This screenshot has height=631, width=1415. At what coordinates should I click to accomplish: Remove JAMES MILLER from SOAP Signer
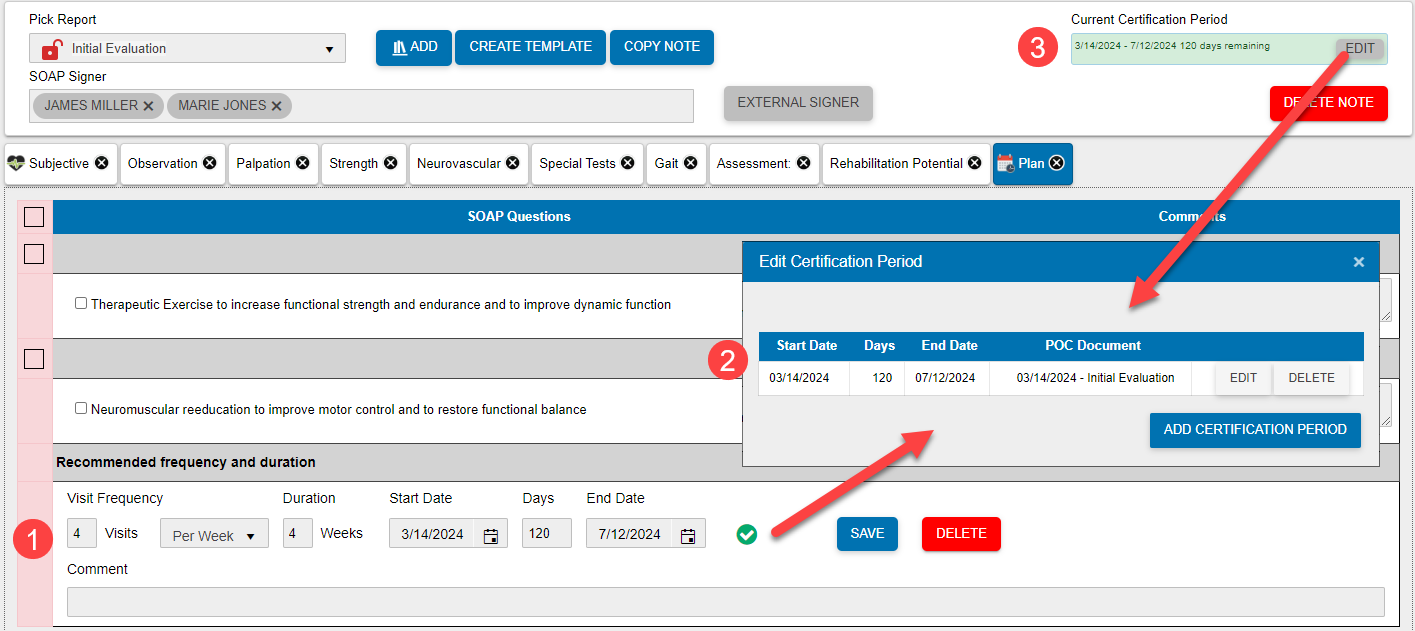148,105
